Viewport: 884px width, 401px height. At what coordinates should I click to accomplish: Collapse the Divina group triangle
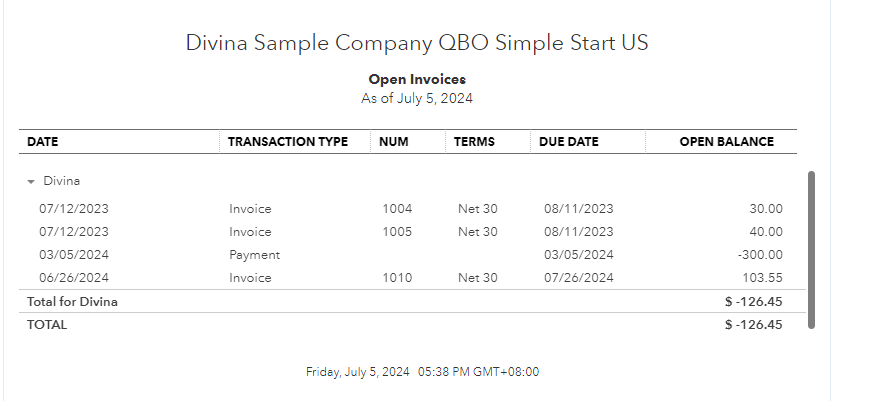pyautogui.click(x=31, y=182)
